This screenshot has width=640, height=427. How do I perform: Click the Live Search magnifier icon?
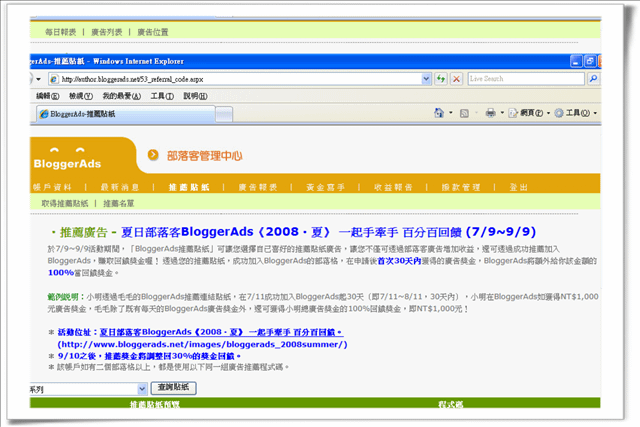(593, 78)
